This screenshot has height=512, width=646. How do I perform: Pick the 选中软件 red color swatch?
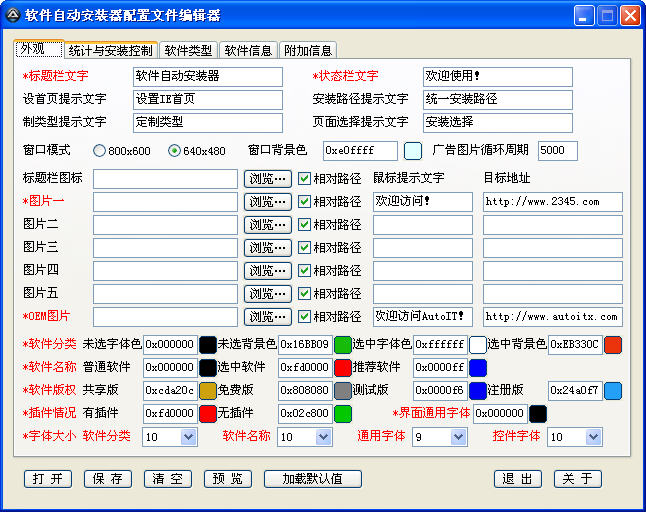343,368
